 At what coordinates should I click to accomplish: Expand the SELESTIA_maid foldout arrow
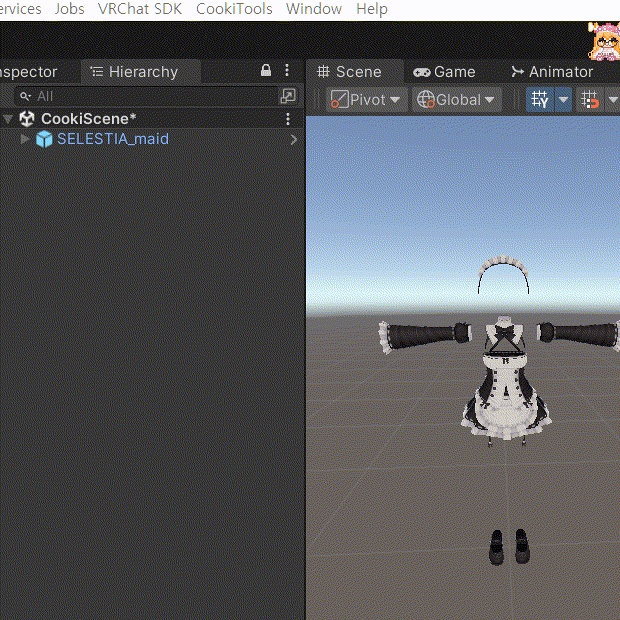point(25,139)
